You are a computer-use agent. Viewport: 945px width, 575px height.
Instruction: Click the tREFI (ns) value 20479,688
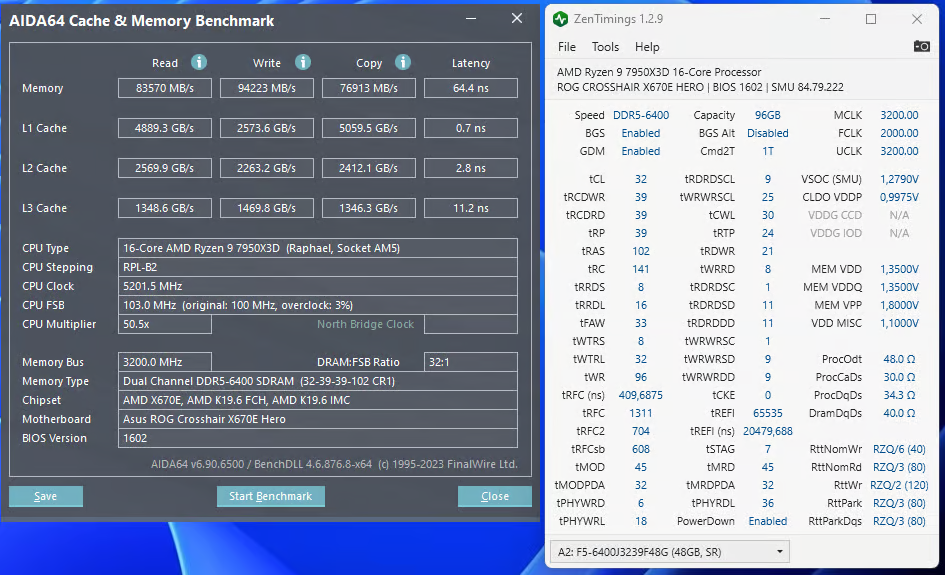pos(767,432)
